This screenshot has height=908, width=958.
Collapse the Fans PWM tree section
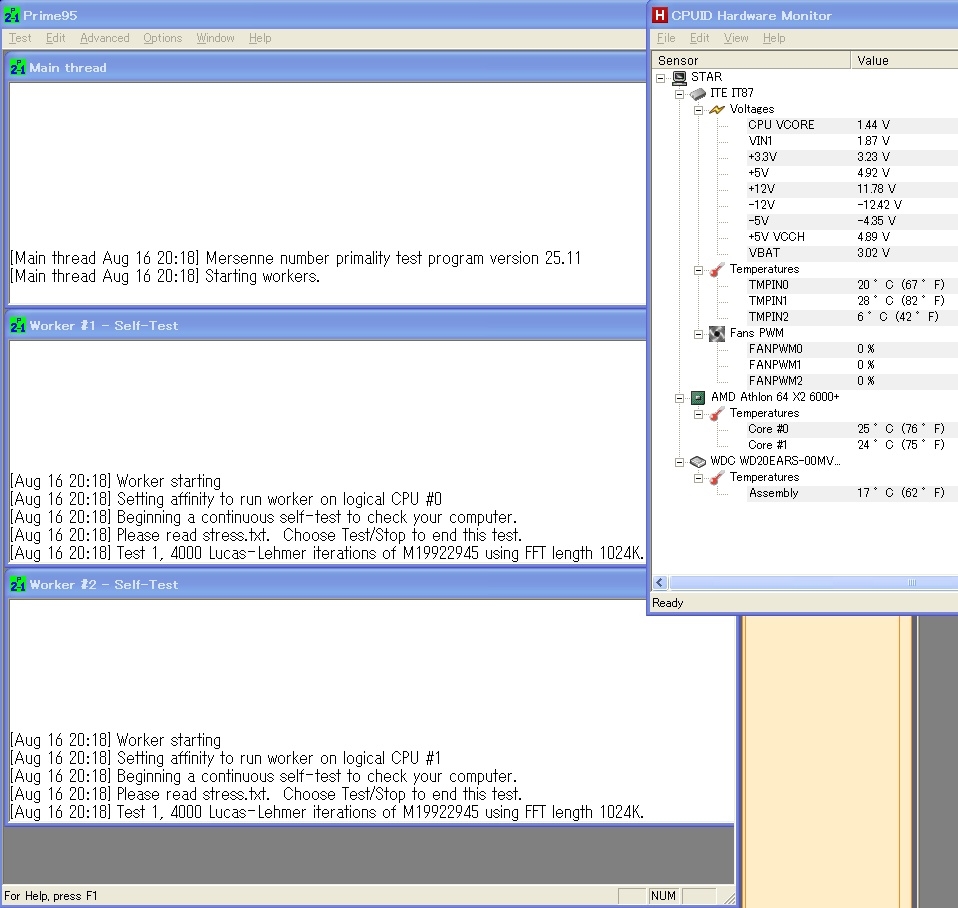[x=698, y=333]
